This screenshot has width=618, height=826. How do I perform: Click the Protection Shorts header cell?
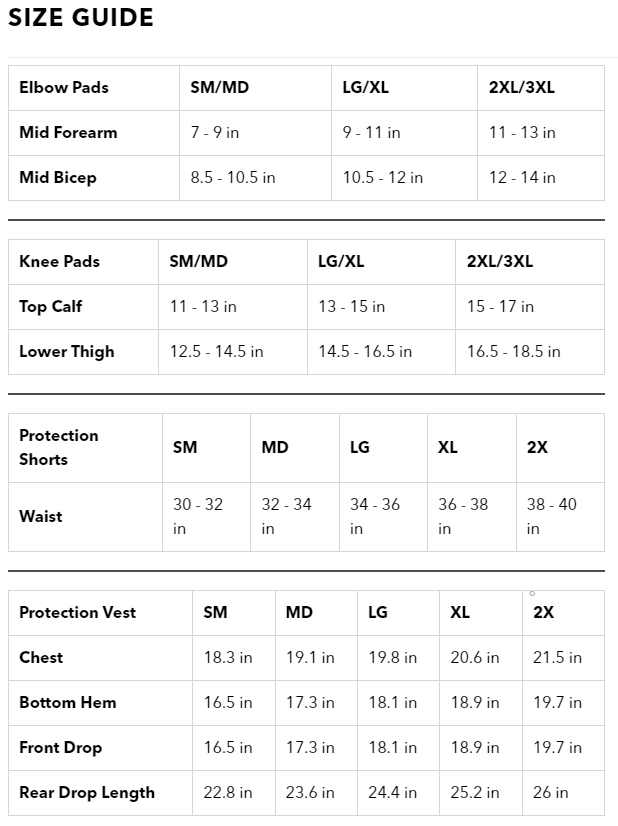pos(85,448)
